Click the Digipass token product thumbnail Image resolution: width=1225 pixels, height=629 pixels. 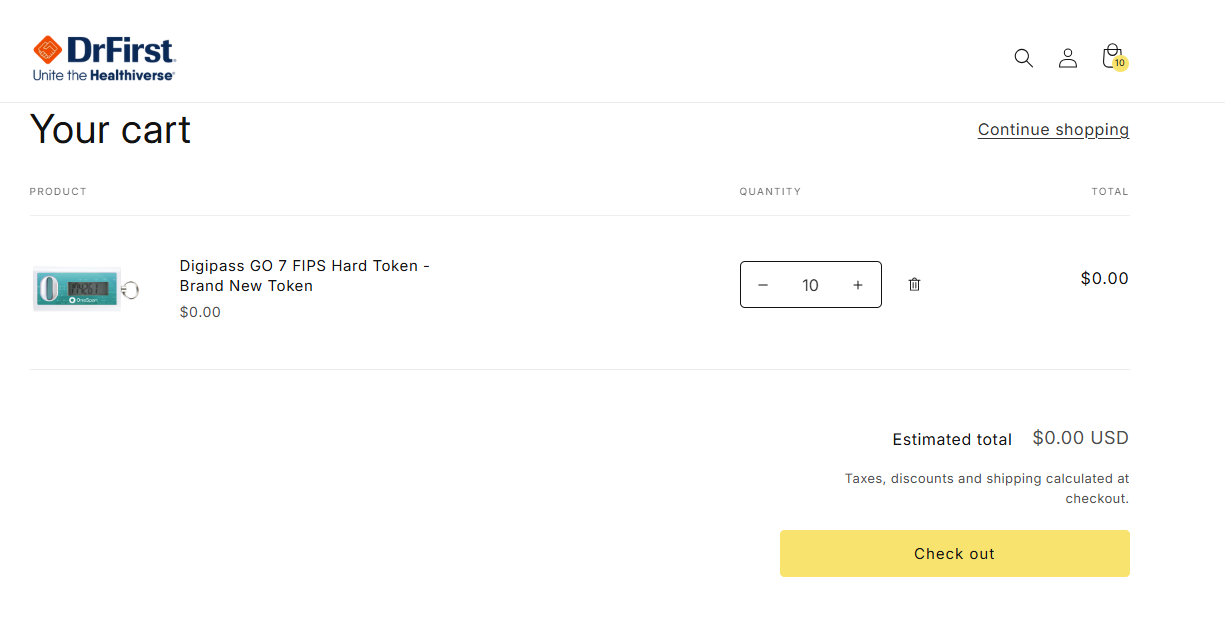[x=86, y=288]
